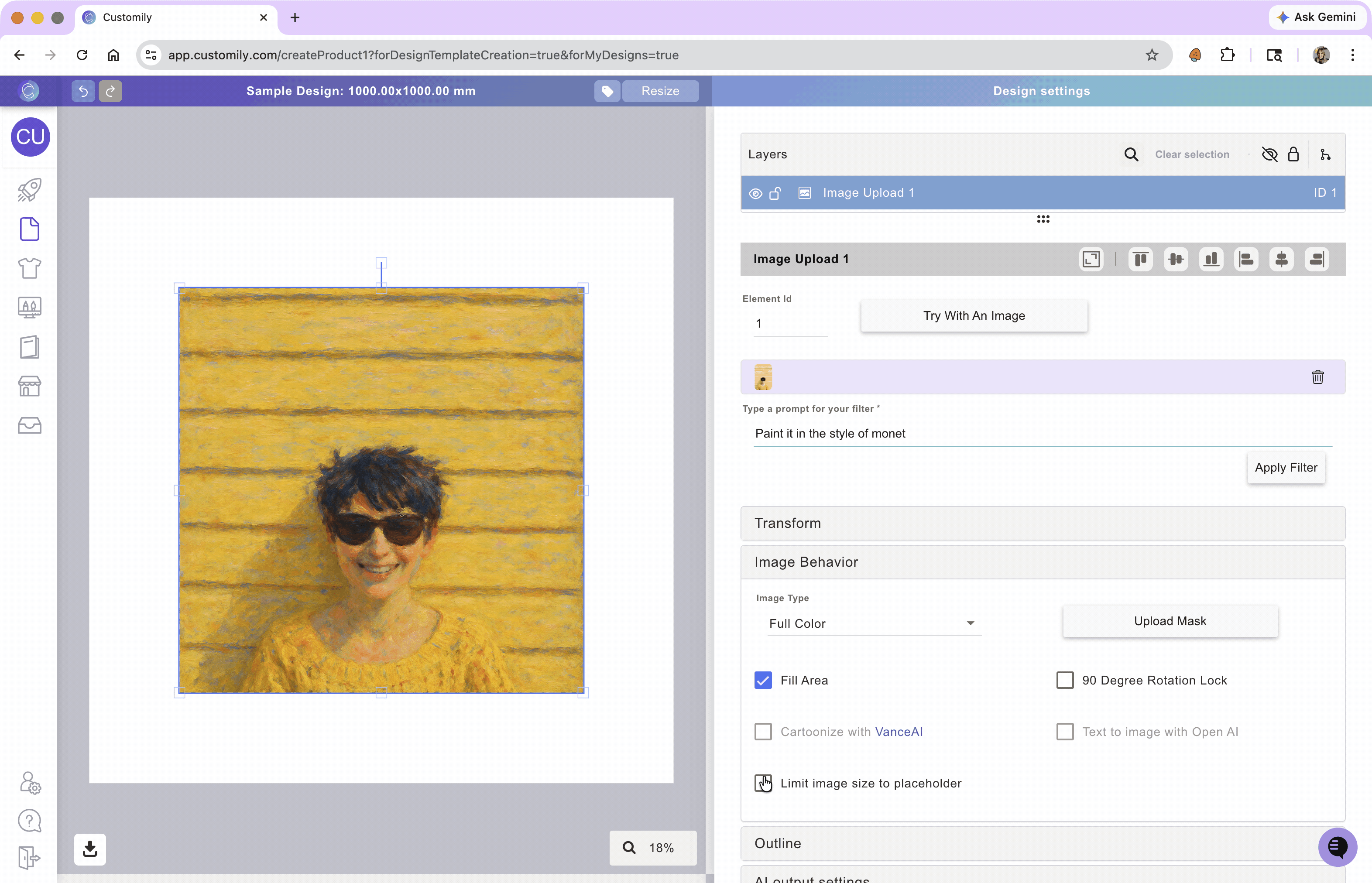Open the t-shirt products sidebar icon
This screenshot has width=1372, height=883.
tap(29, 268)
